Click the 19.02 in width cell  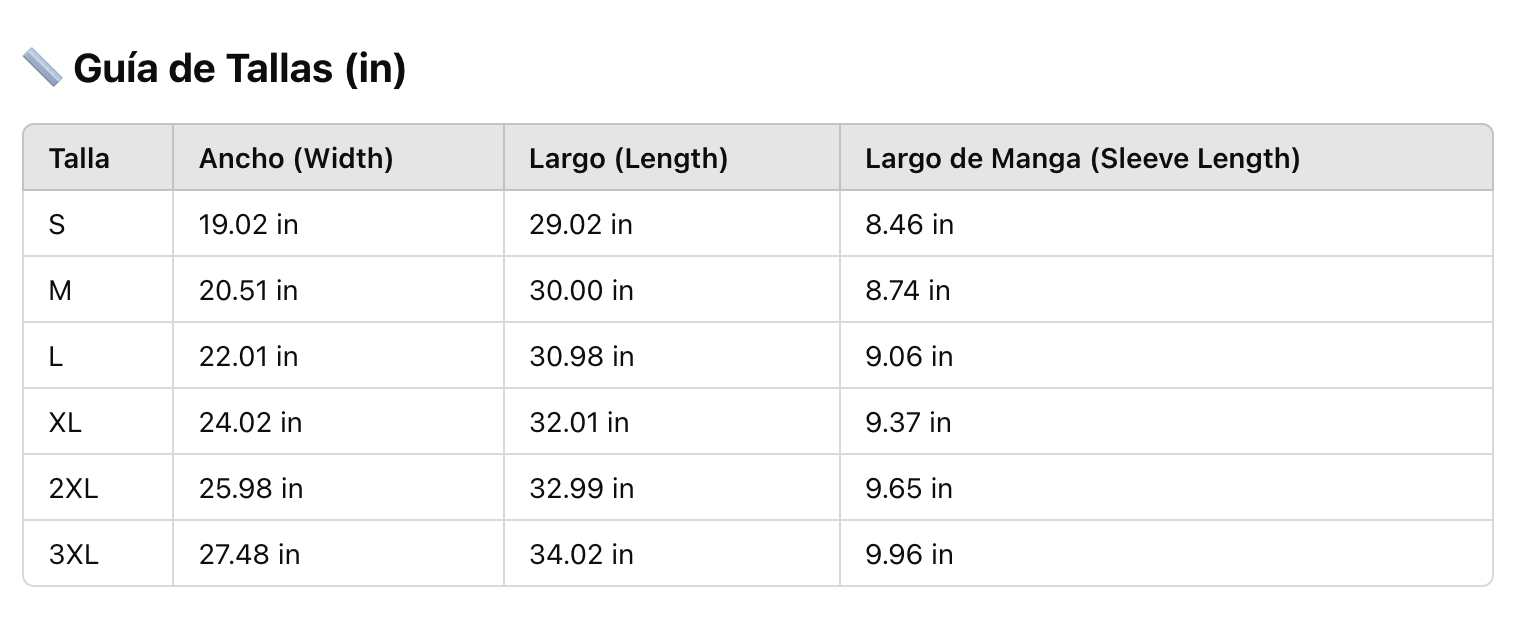[248, 224]
